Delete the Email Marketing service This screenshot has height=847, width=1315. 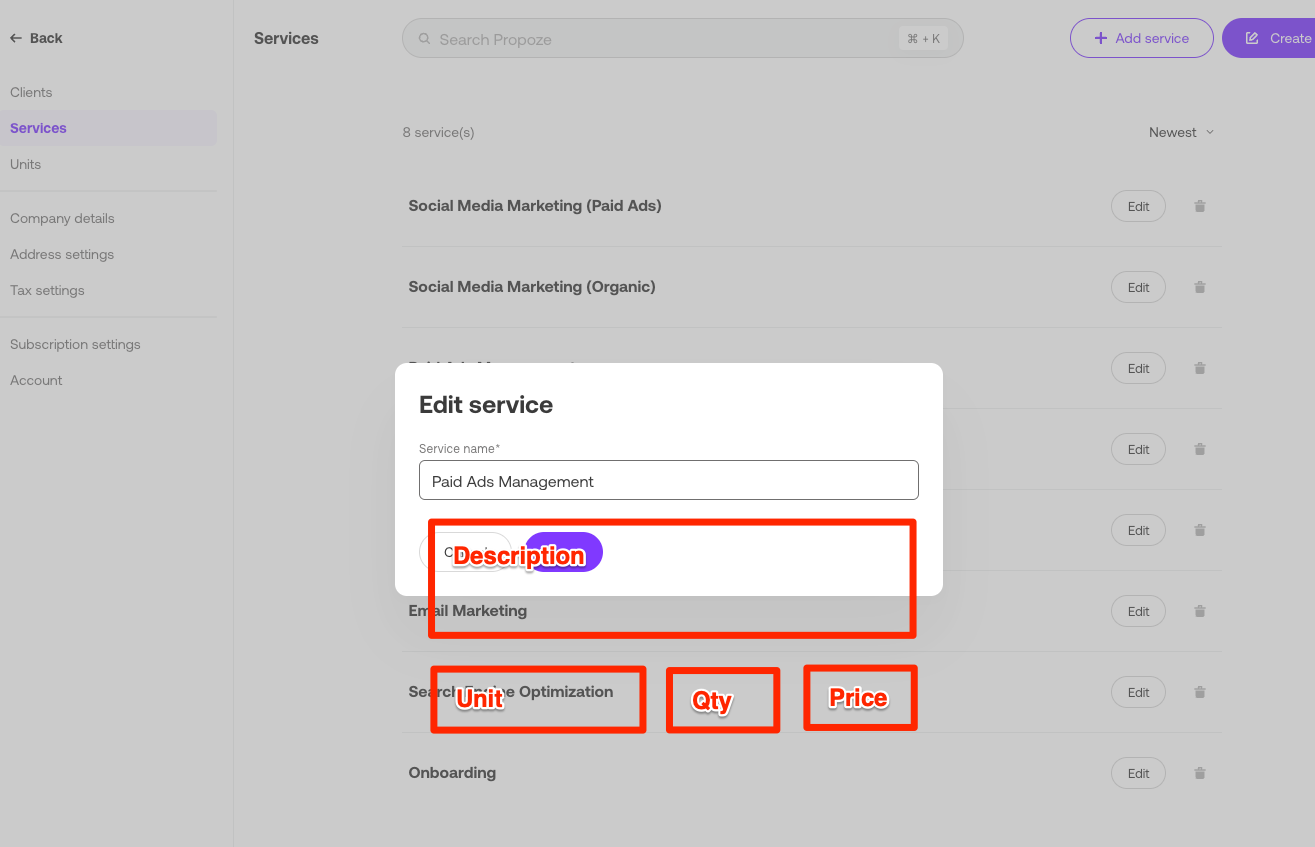coord(1200,611)
